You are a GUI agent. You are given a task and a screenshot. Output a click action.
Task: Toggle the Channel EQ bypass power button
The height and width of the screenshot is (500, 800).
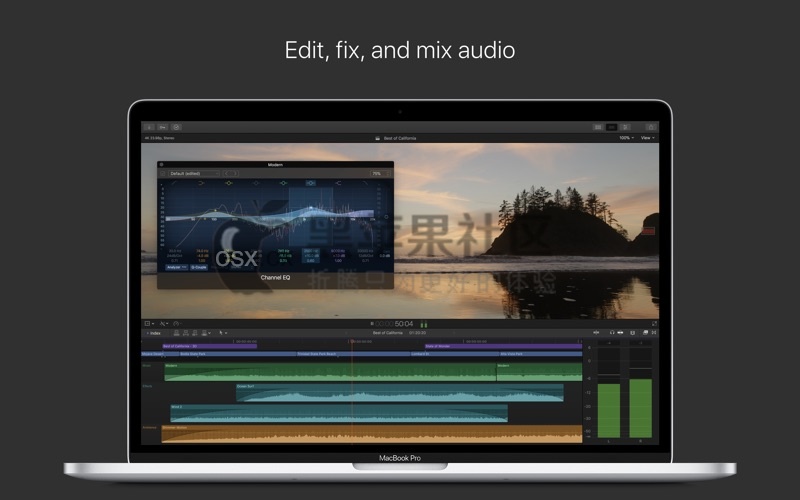click(x=163, y=173)
